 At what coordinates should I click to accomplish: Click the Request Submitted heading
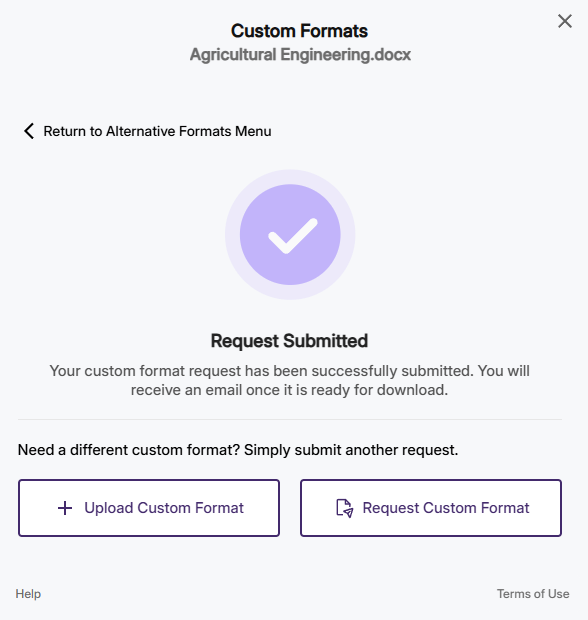click(x=289, y=341)
